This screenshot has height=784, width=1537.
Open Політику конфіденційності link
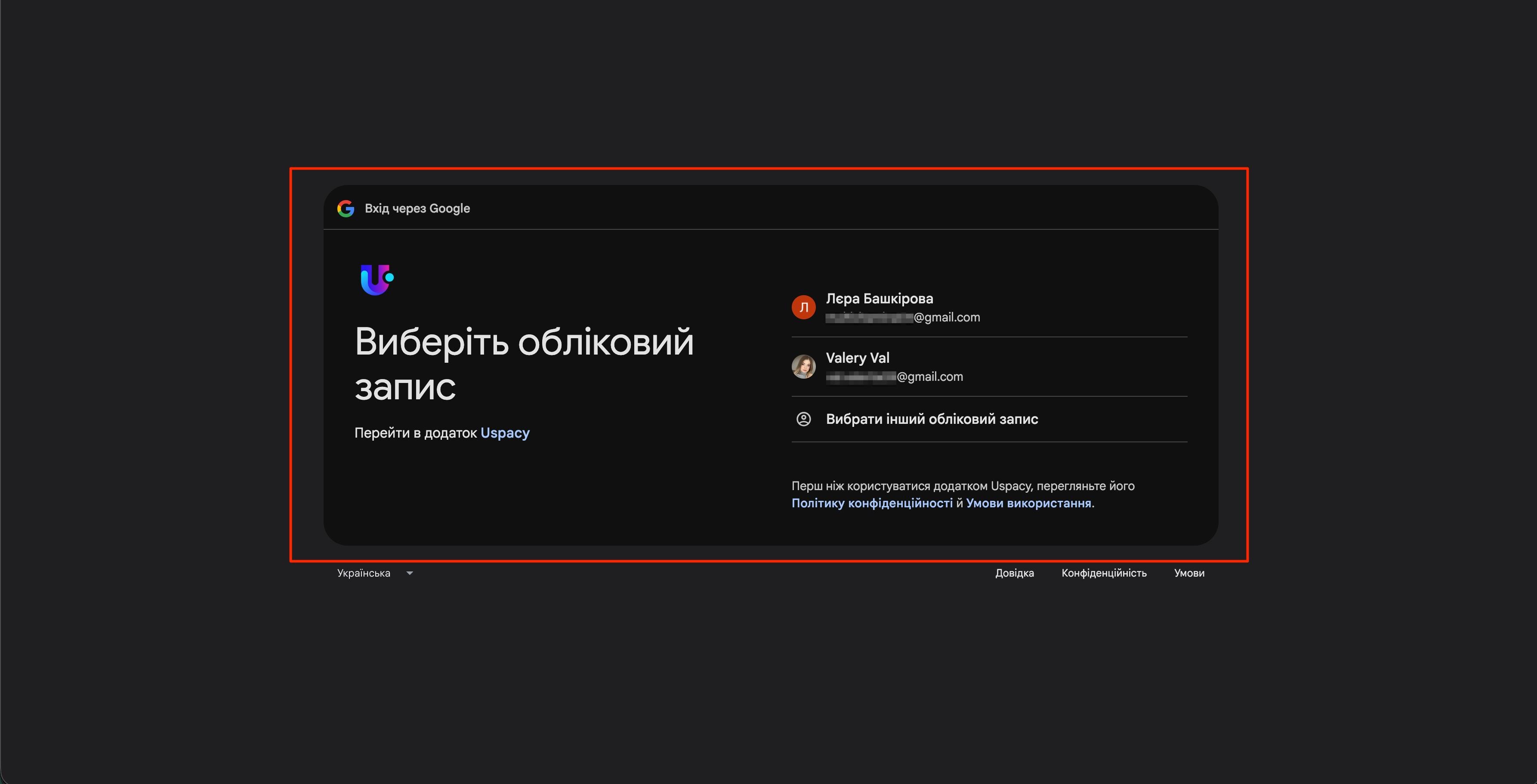click(x=872, y=503)
